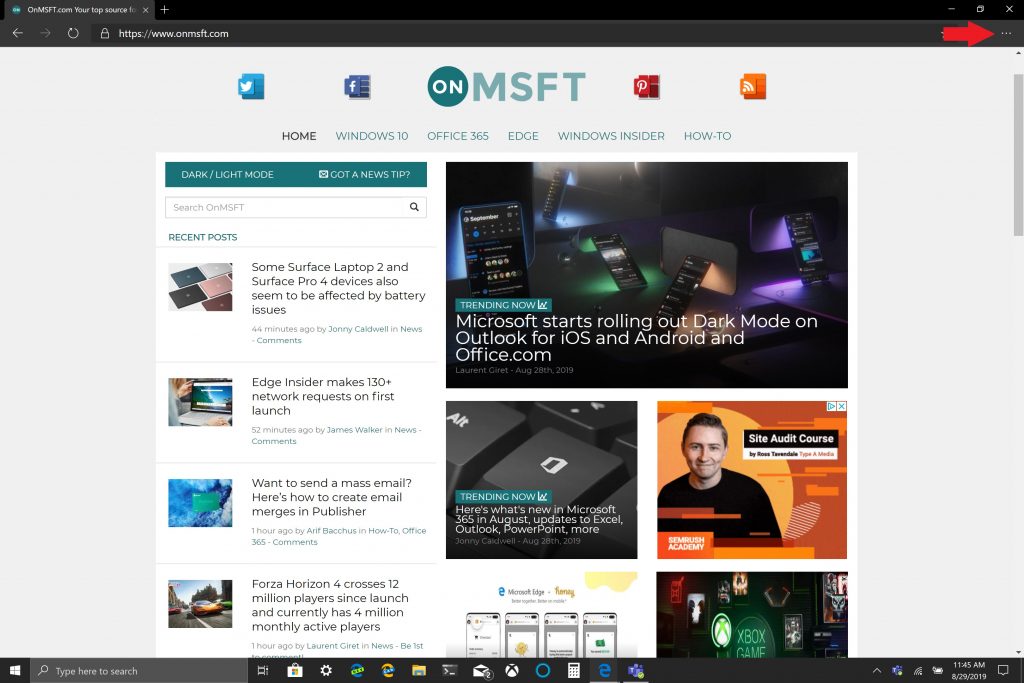Screen dimensions: 1024x683
Task: Open Publisher article blue thumbnail
Action: [200, 503]
